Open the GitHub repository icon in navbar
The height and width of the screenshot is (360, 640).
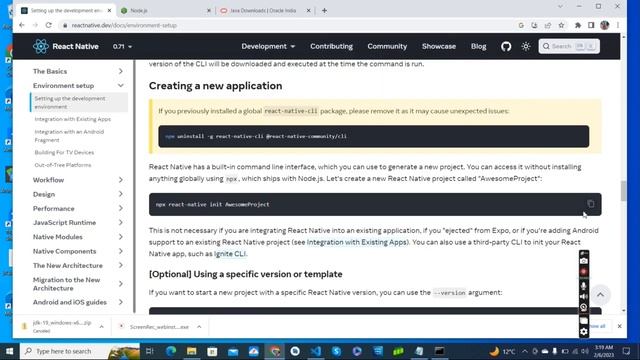(506, 47)
